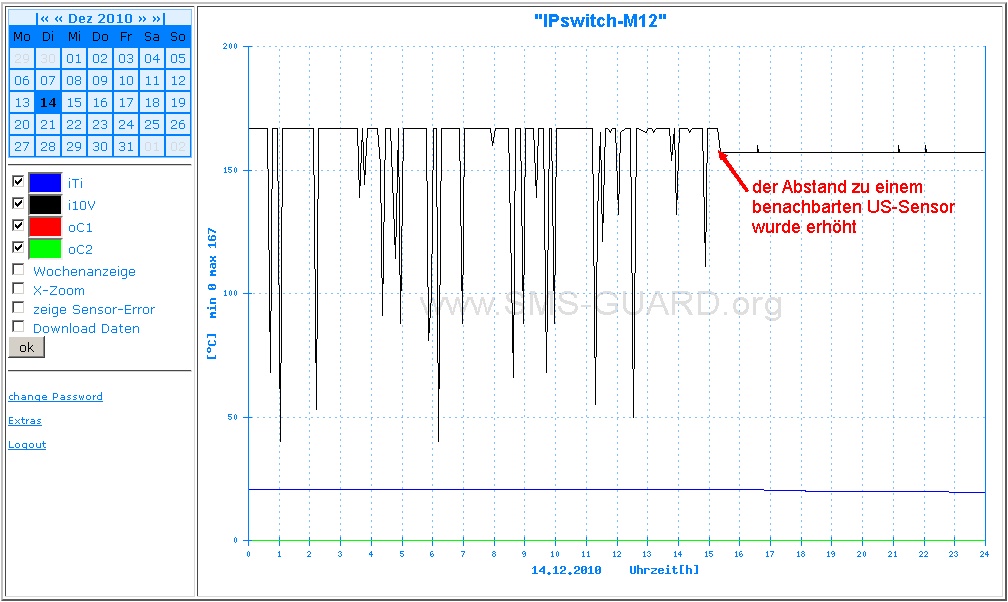Choose day 09 in the calendar
This screenshot has height=602, width=1008.
coord(100,80)
